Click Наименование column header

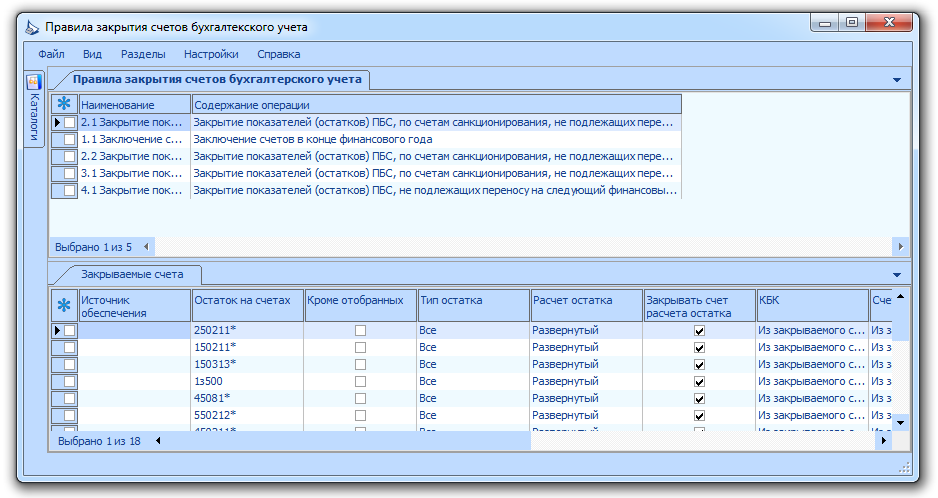[x=135, y=104]
